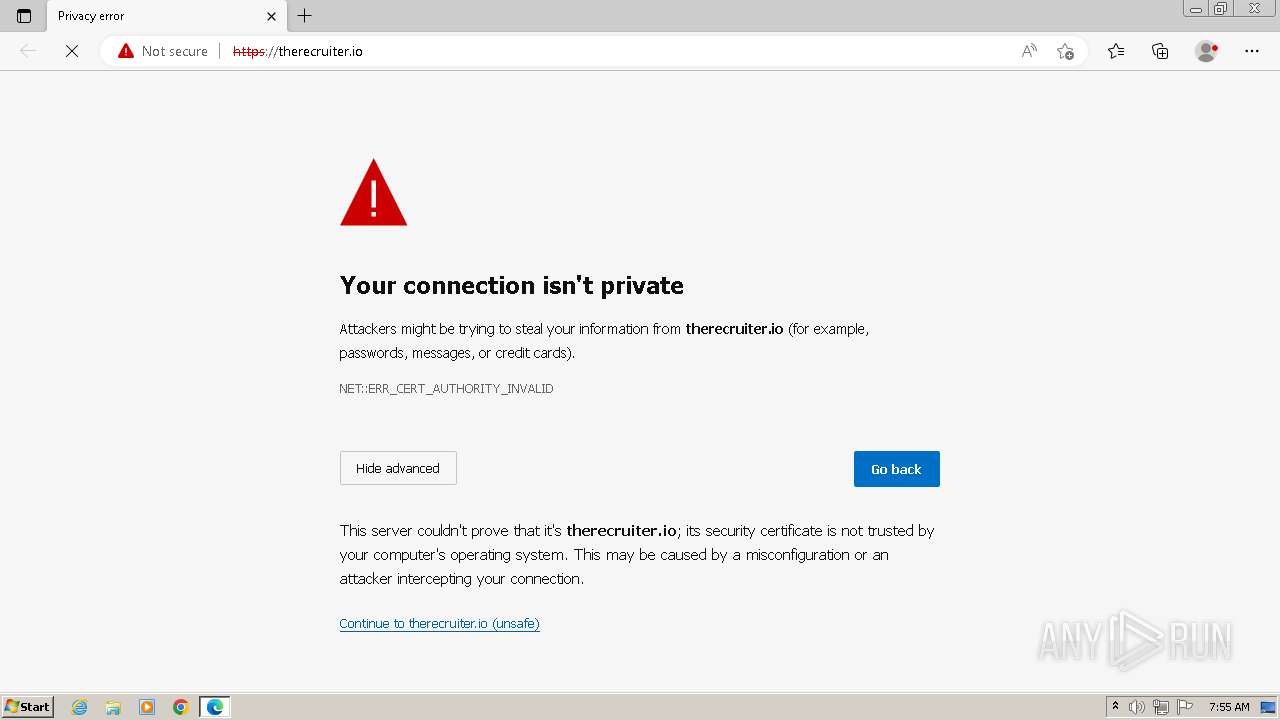This screenshot has height=720, width=1280.
Task: Close the Privacy error tab
Action: 271,16
